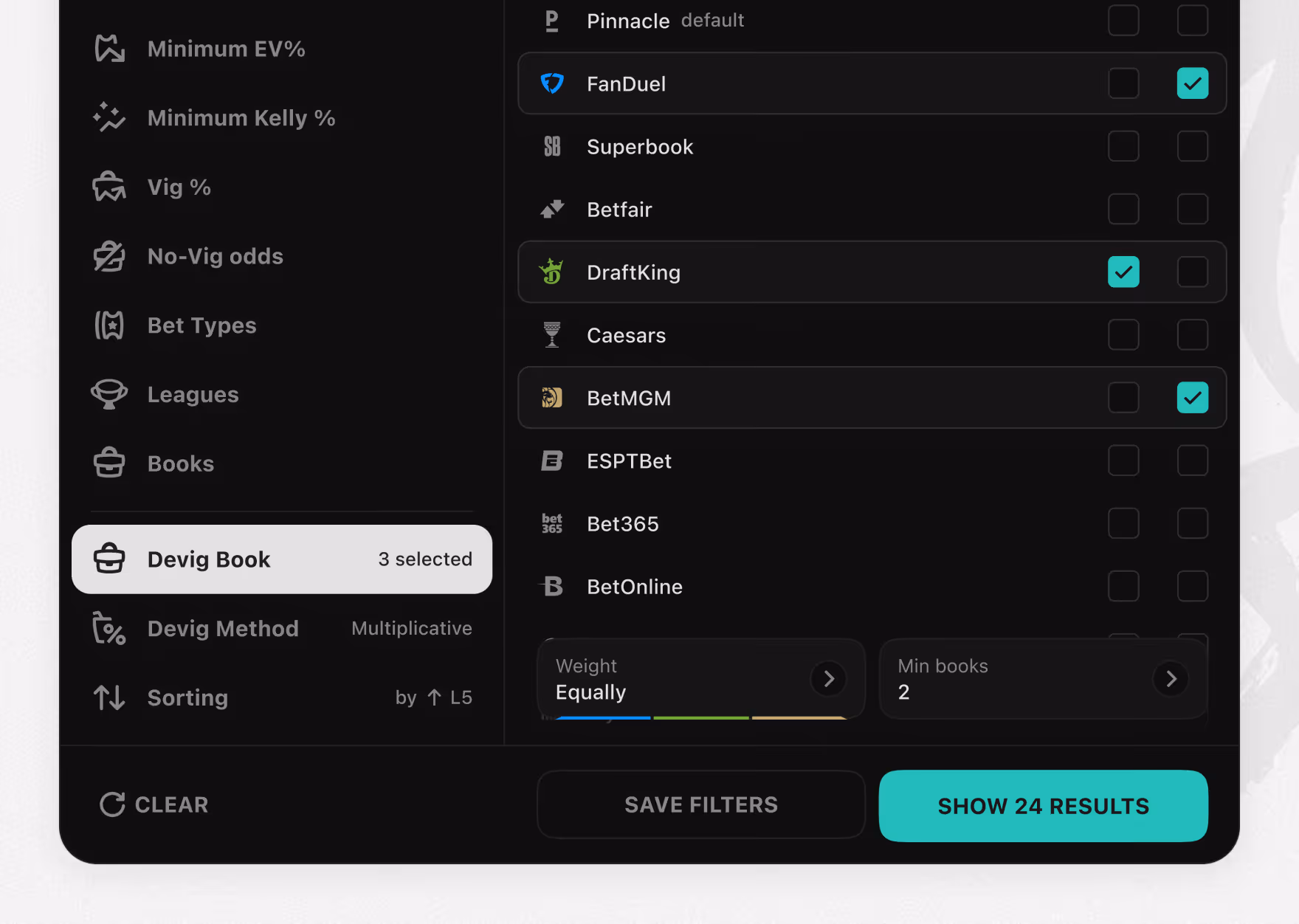
Task: Click the Leagues trophy icon
Action: [x=109, y=394]
